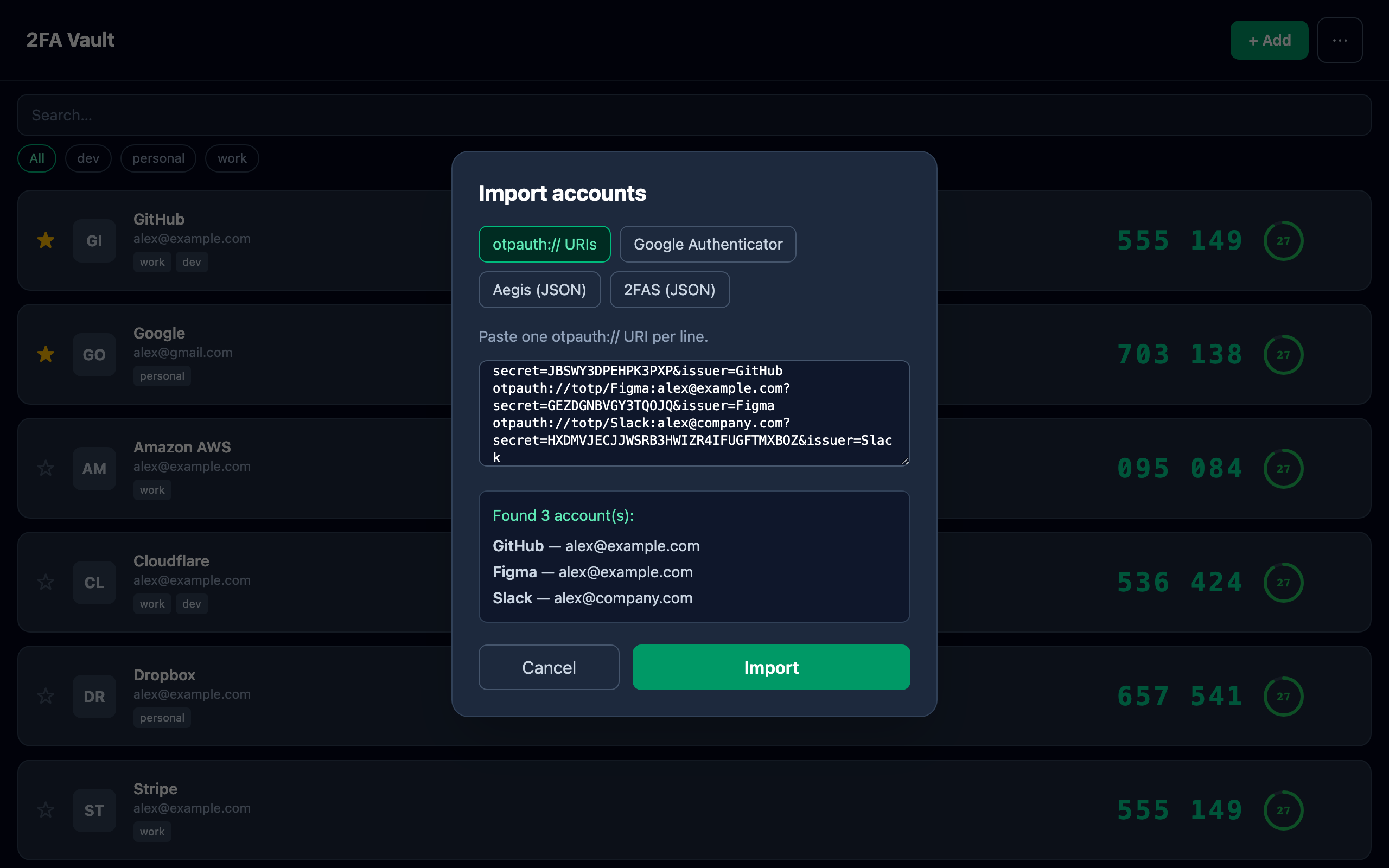This screenshot has height=868, width=1389.
Task: Filter accounts by work tag chip
Action: coord(232,158)
